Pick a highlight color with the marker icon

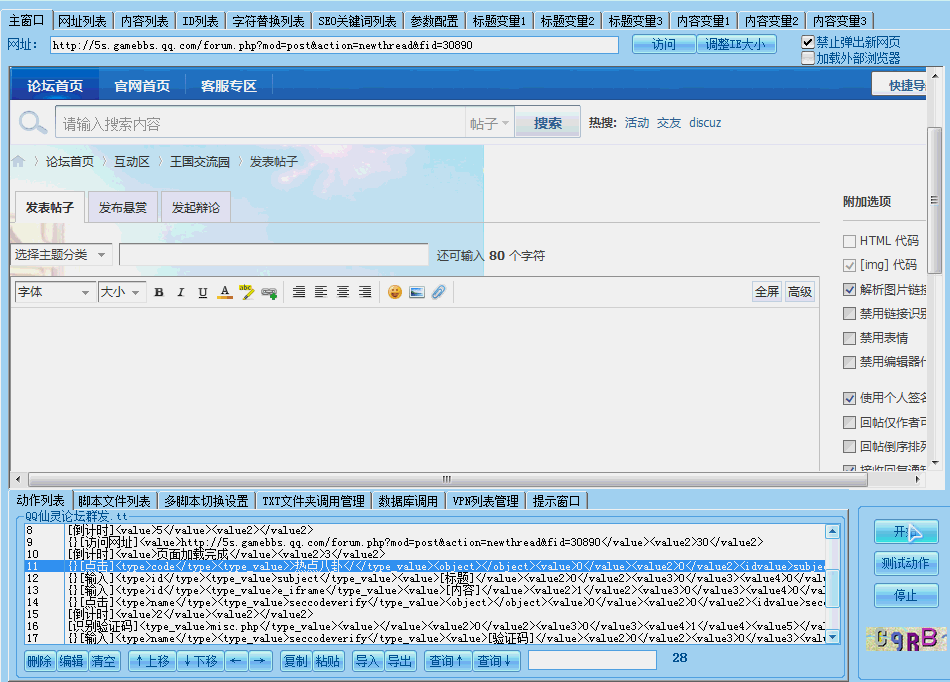(x=247, y=292)
